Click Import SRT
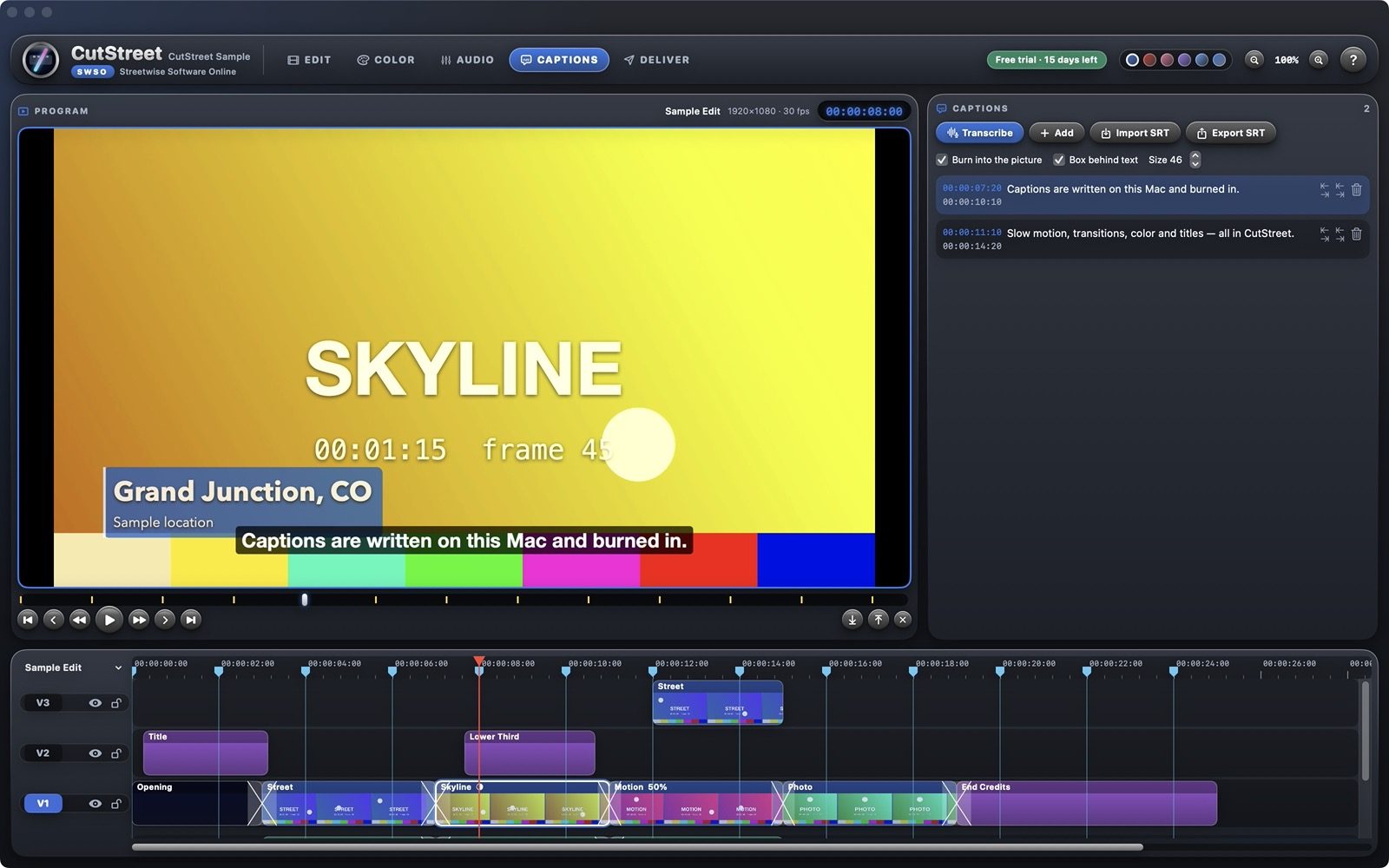This screenshot has height=868, width=1389. click(1135, 133)
